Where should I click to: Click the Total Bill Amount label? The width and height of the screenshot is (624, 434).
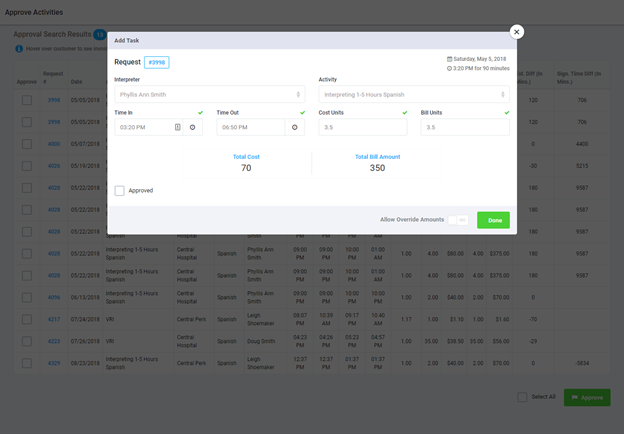378,157
